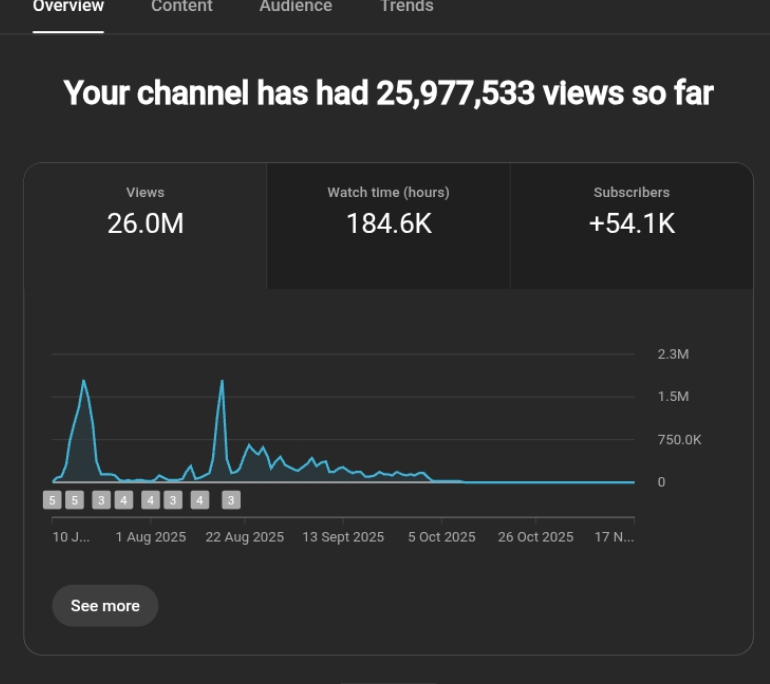770x684 pixels.
Task: Click the first video marker labeled 5
Action: pyautogui.click(x=52, y=500)
